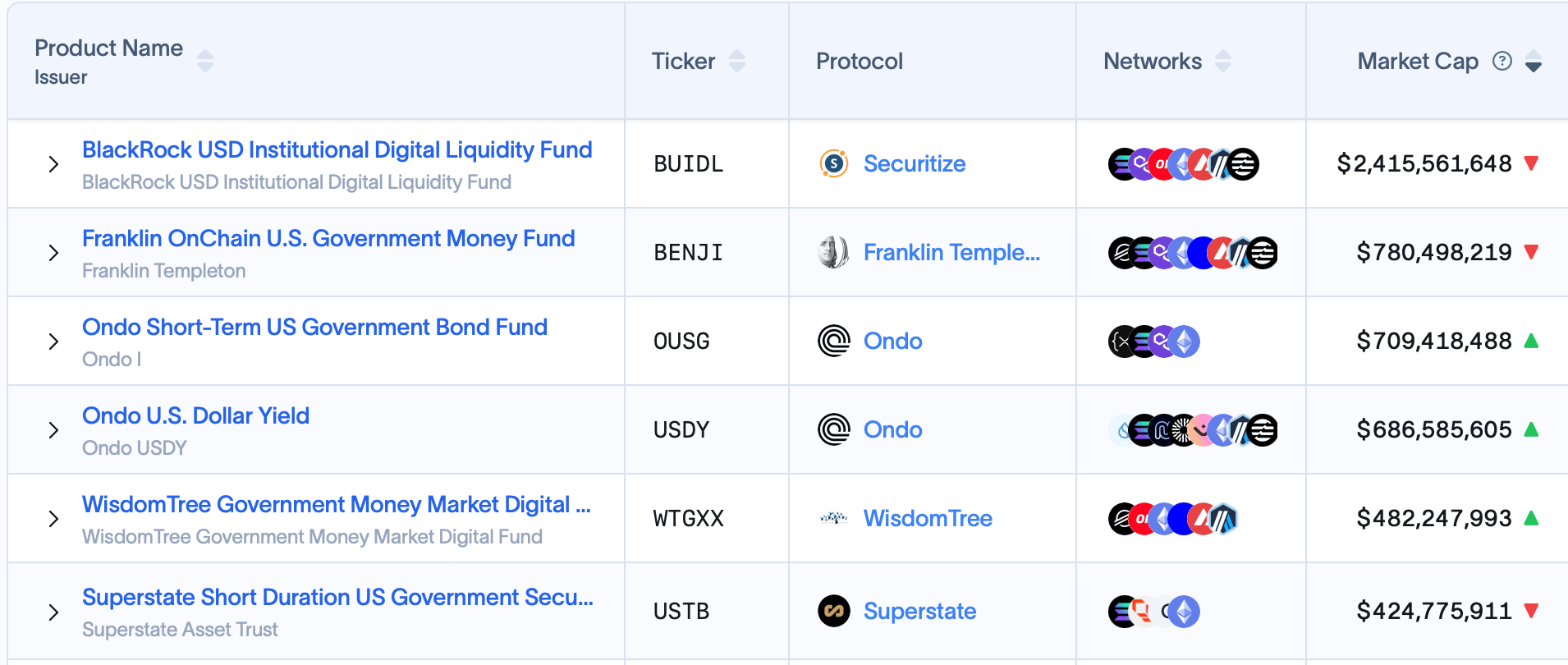Click the Superstate protocol logo icon

click(833, 611)
